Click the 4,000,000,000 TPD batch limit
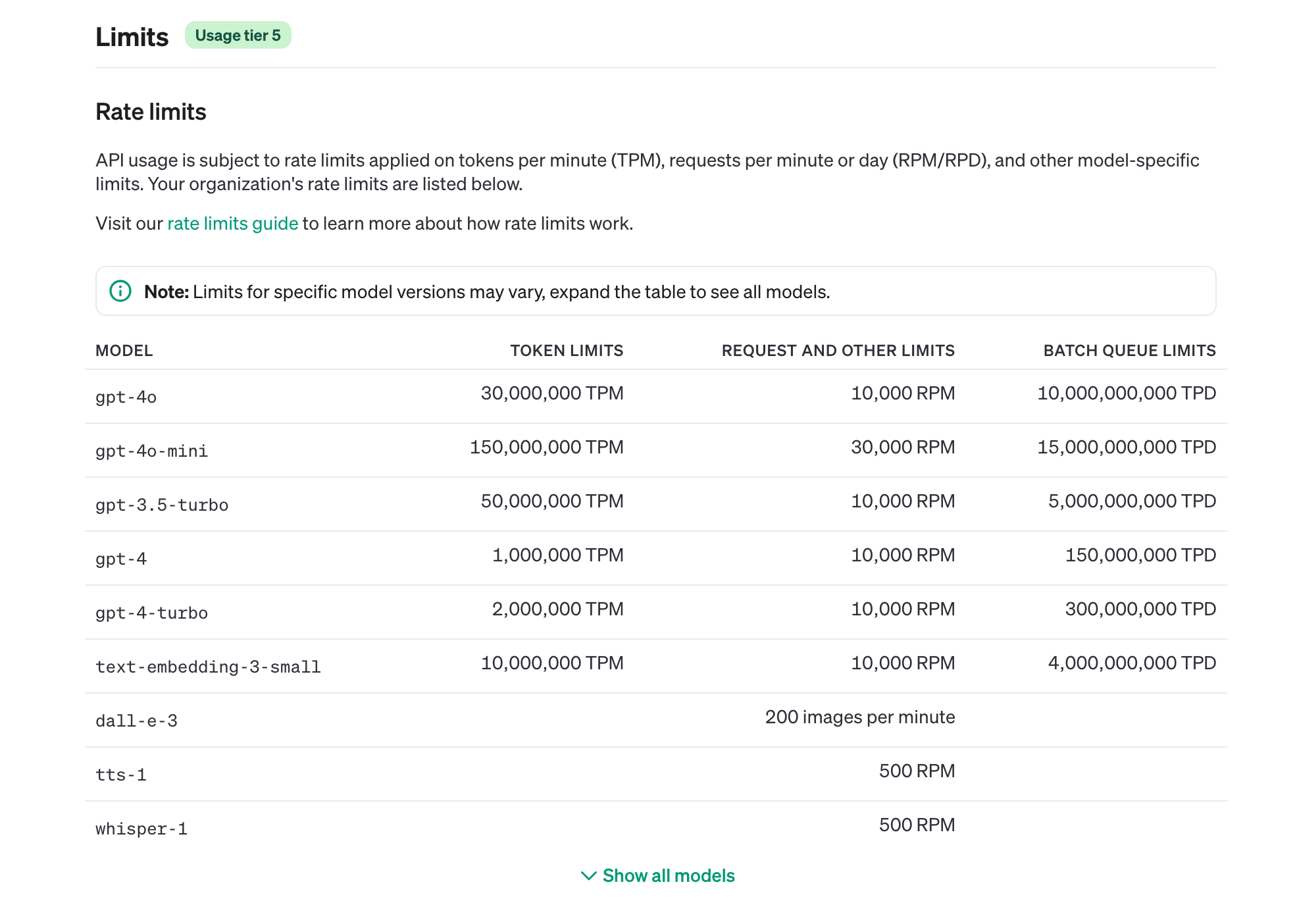1295x924 pixels. click(x=1132, y=663)
